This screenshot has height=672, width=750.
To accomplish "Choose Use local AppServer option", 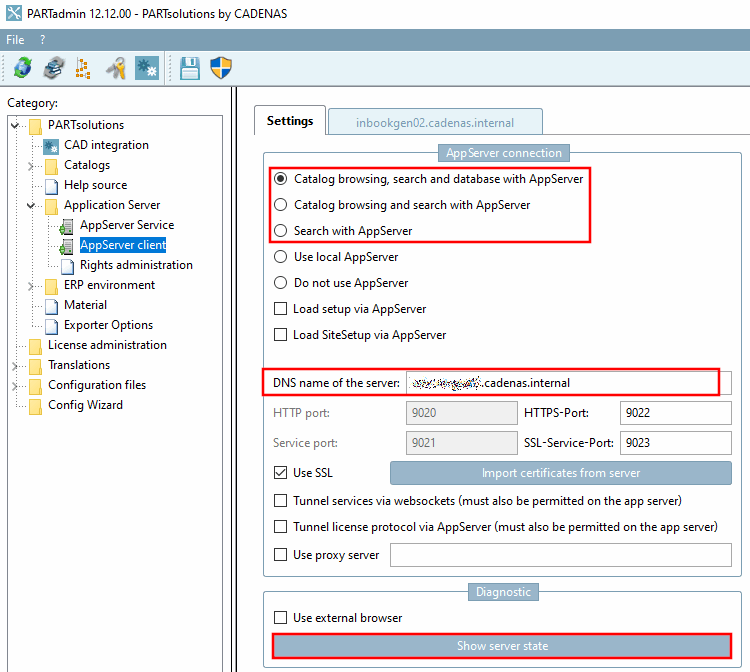I will coord(281,257).
